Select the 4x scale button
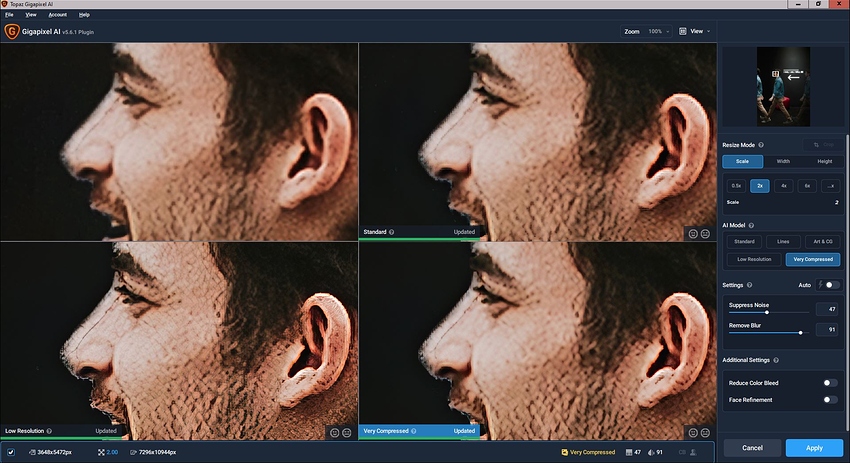Viewport: 850px width, 463px height. click(x=783, y=185)
